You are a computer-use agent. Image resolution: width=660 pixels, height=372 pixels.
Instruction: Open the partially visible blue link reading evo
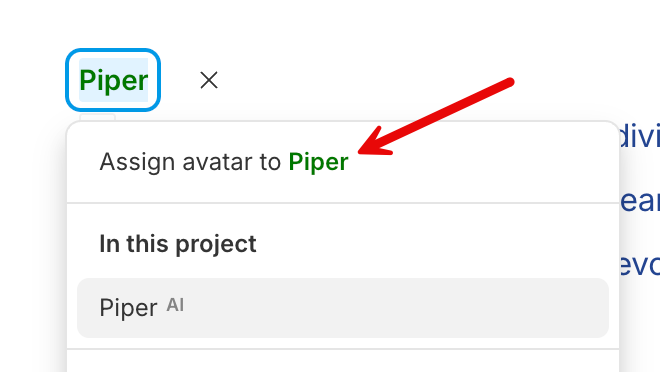[x=640, y=265]
